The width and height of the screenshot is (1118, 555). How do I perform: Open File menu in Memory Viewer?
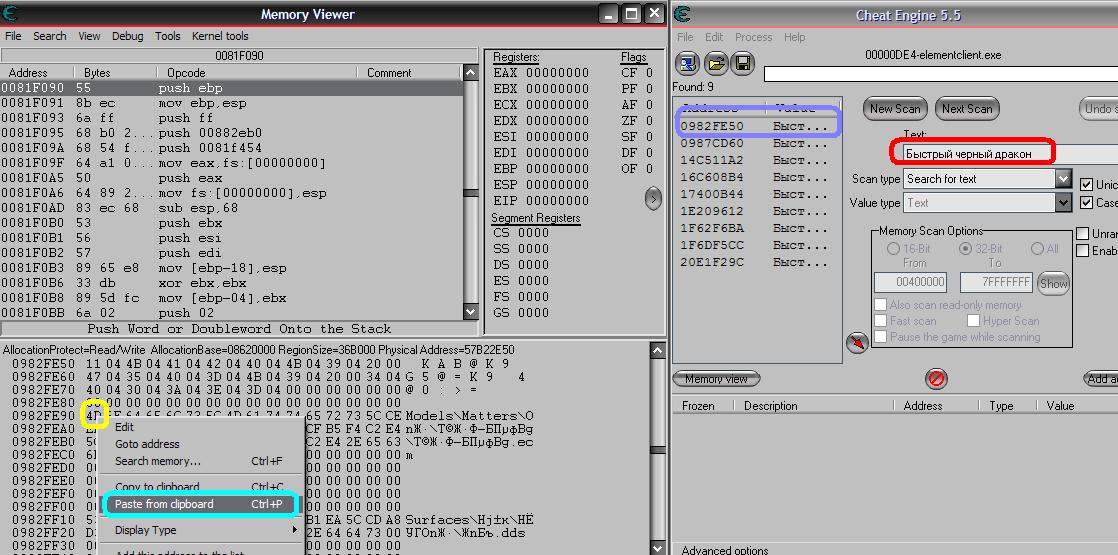13,36
